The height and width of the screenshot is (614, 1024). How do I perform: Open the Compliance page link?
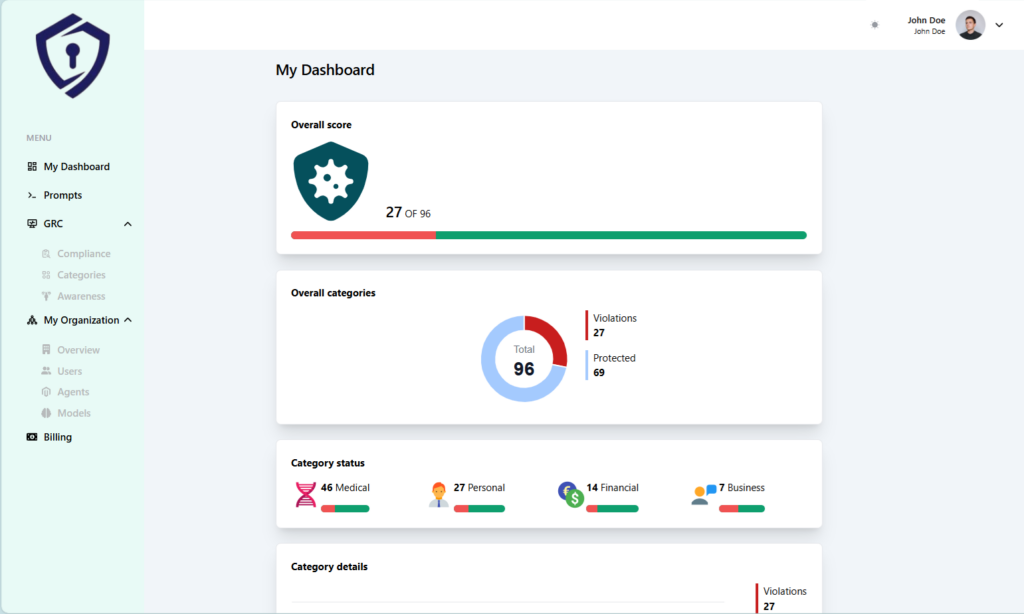tap(83, 254)
